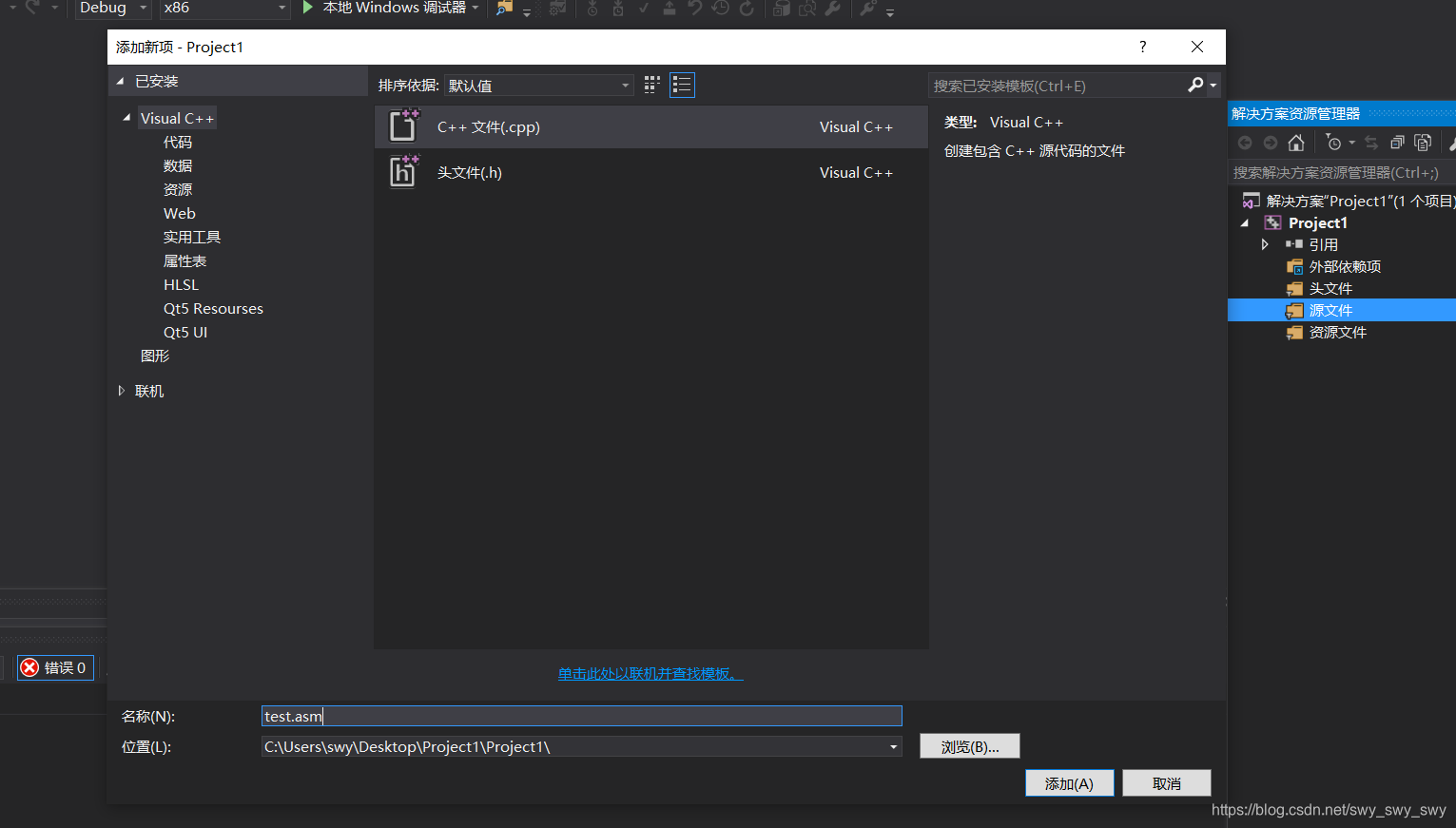Click the step-back clock icon in toolbar
This screenshot has width=1456, height=828.
click(721, 9)
